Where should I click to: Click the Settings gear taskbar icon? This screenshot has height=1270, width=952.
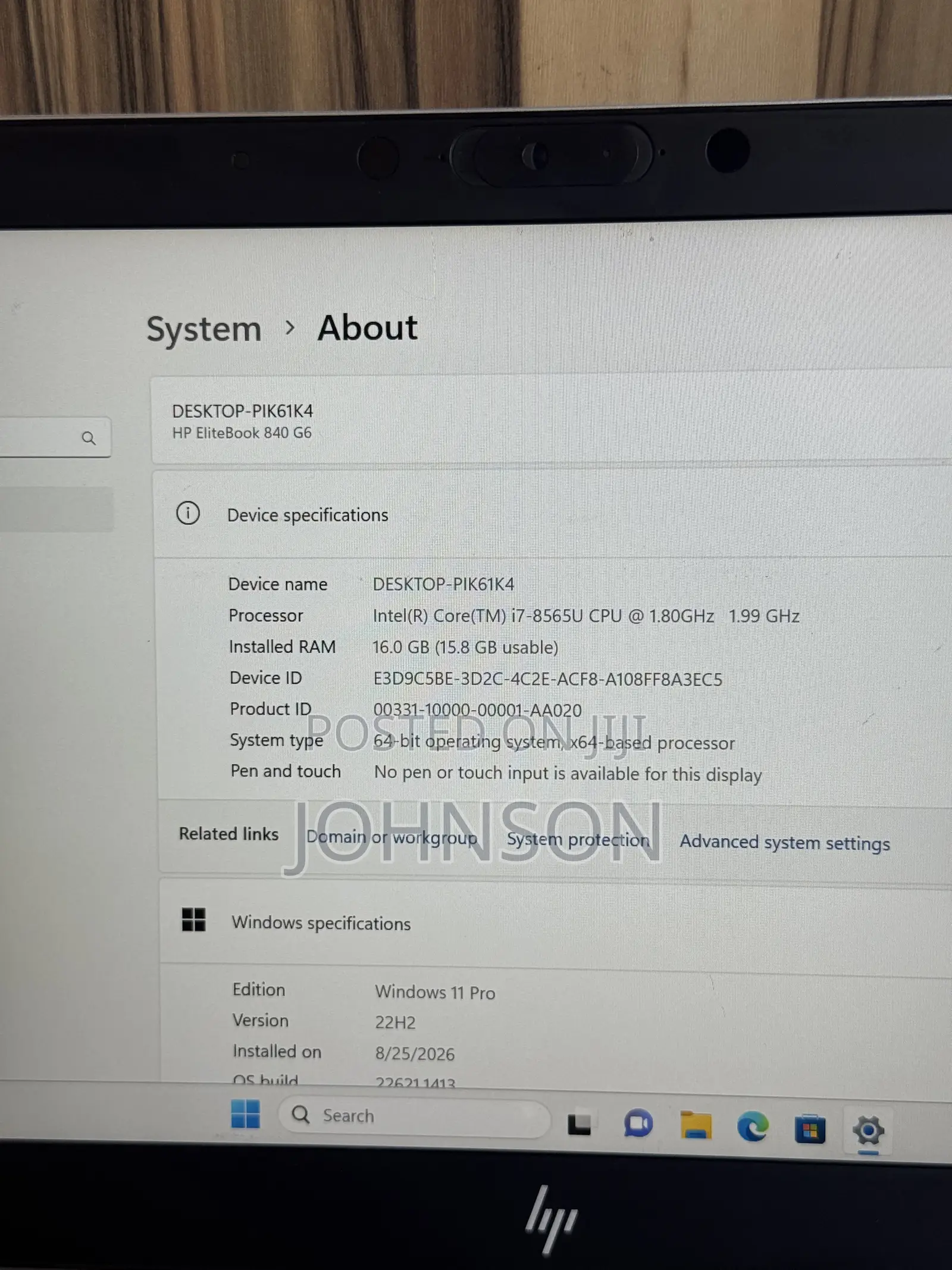coord(868,1130)
